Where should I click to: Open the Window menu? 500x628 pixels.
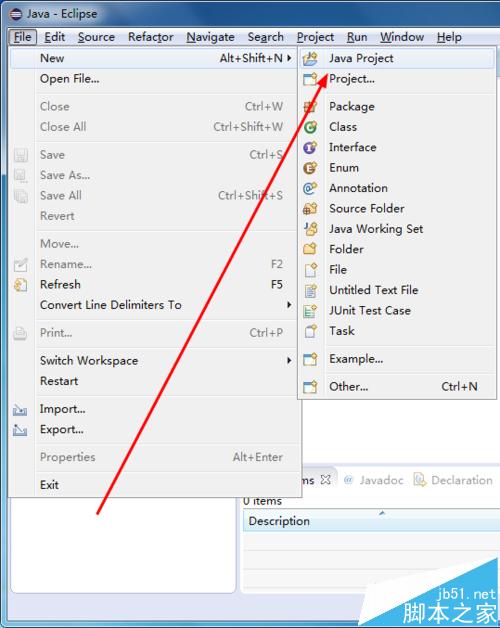402,37
